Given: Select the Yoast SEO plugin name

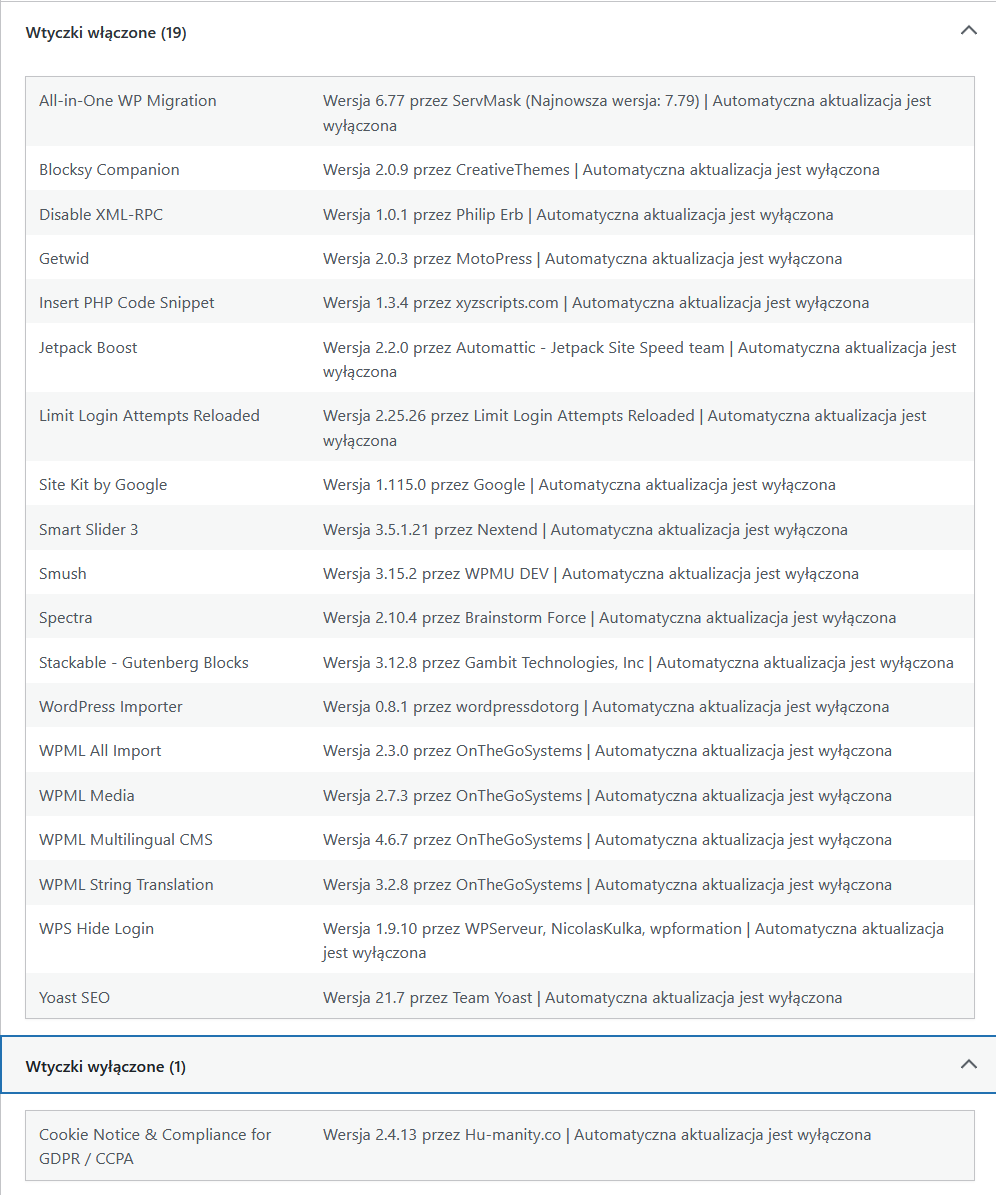Looking at the screenshot, I should (74, 998).
